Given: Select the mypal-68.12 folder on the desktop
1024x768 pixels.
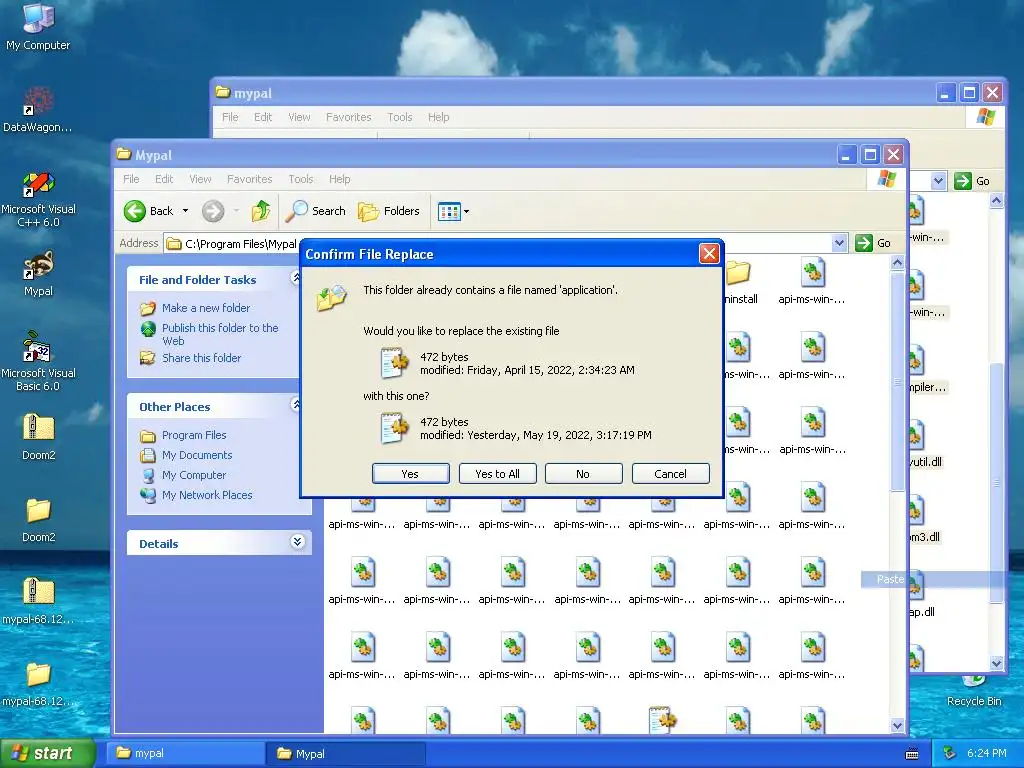Looking at the screenshot, I should click(x=38, y=684).
